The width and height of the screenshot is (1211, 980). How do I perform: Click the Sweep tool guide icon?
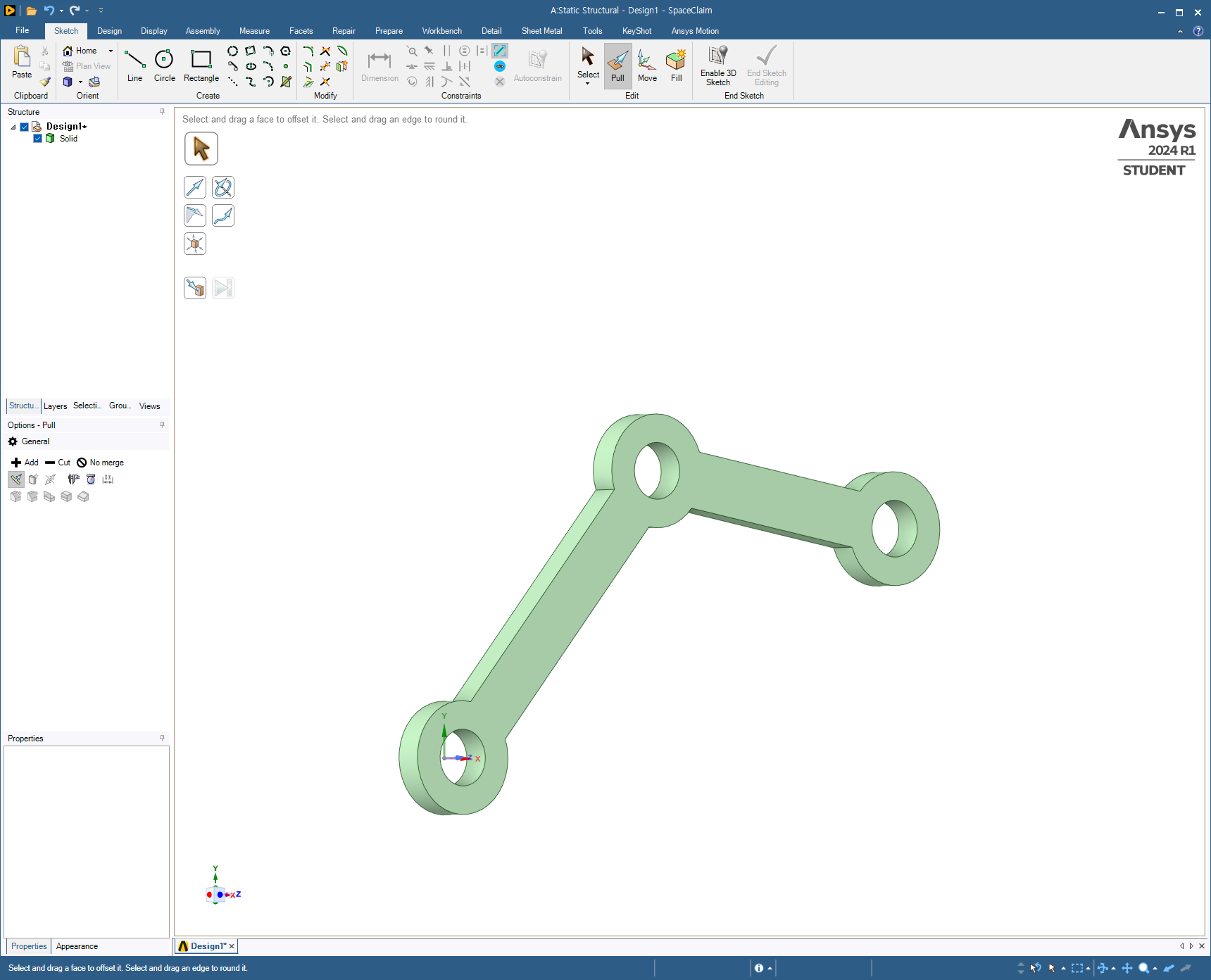pyautogui.click(x=223, y=215)
